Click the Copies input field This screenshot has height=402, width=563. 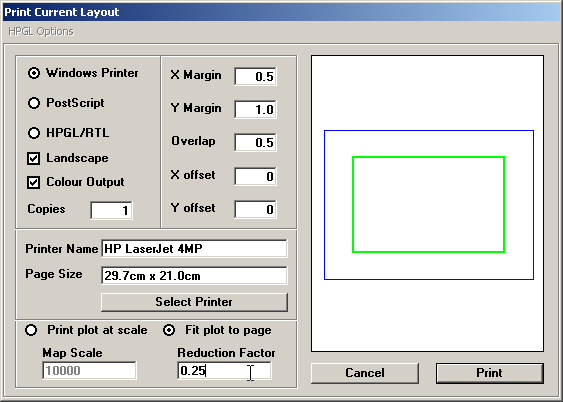111,210
